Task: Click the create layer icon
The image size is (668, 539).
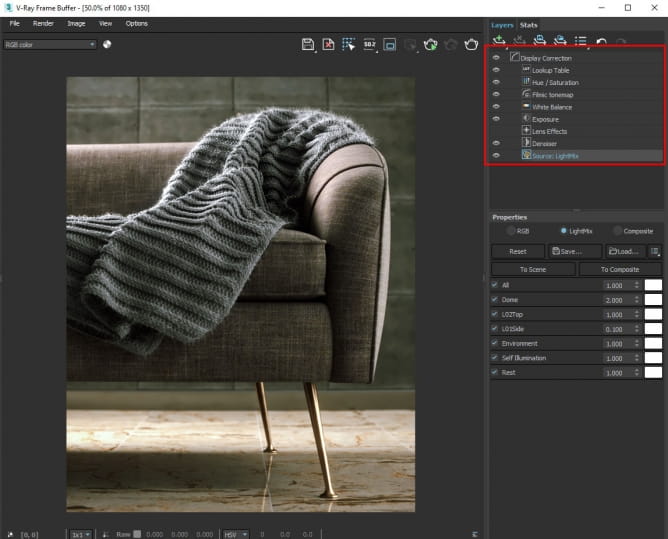Action: 498,42
